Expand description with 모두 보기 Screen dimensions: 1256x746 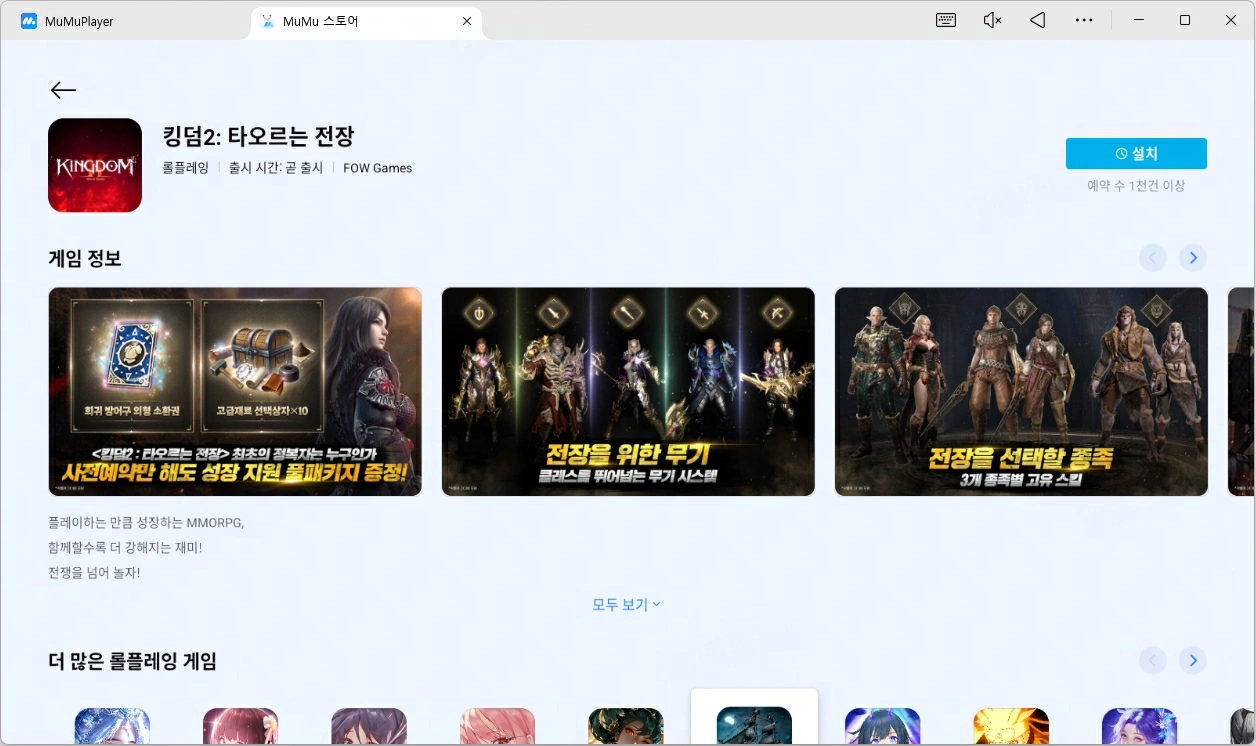(x=626, y=605)
